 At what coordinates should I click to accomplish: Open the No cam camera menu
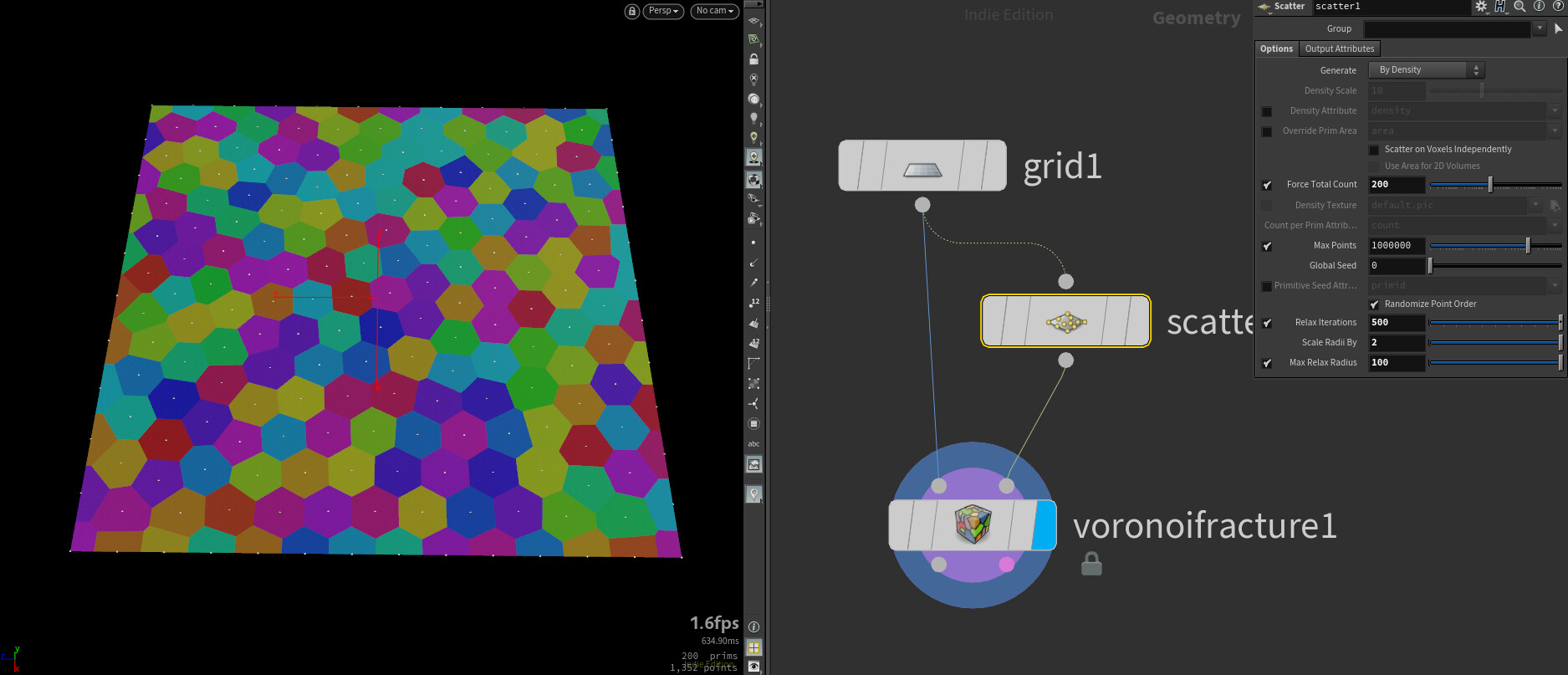click(x=714, y=11)
